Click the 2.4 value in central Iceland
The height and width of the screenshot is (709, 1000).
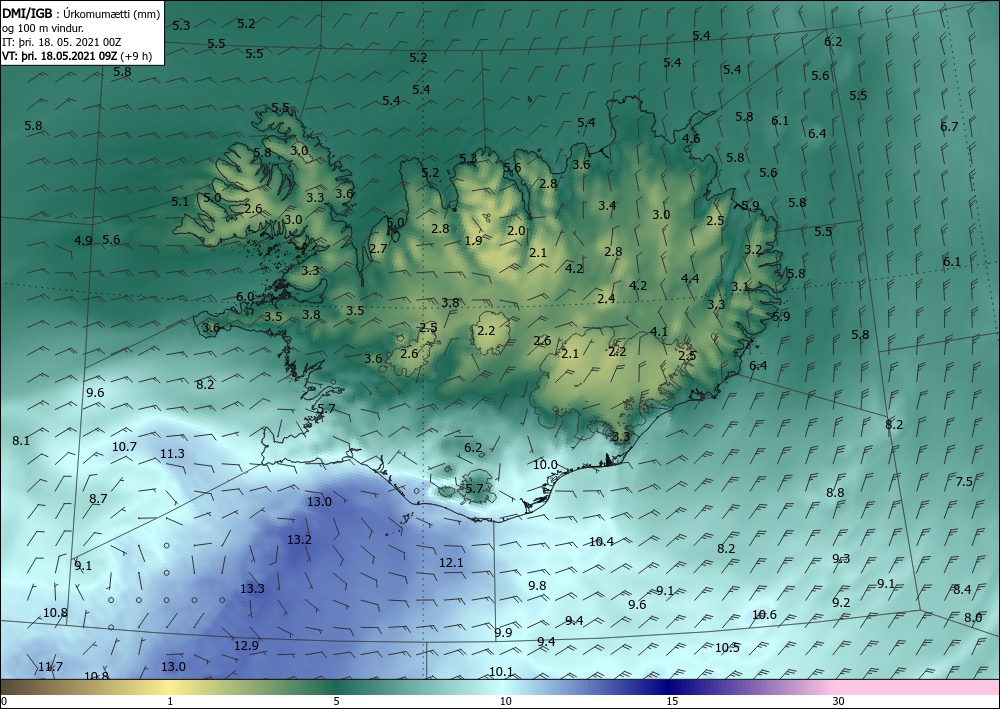[607, 298]
